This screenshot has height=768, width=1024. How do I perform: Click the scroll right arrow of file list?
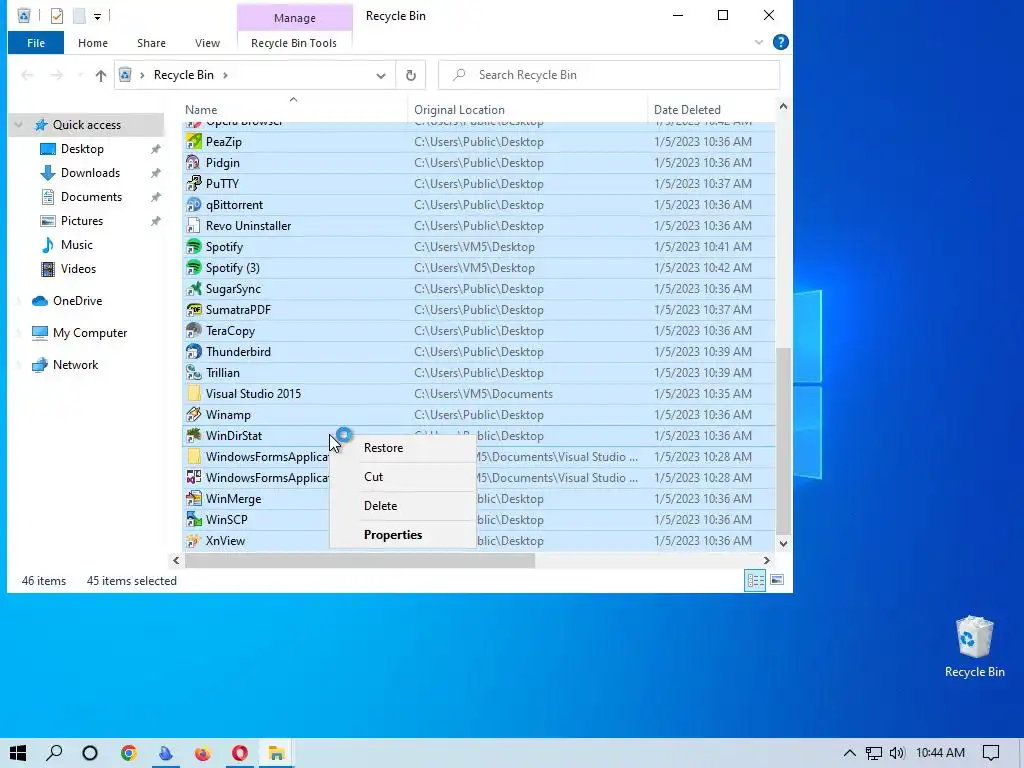(767, 560)
